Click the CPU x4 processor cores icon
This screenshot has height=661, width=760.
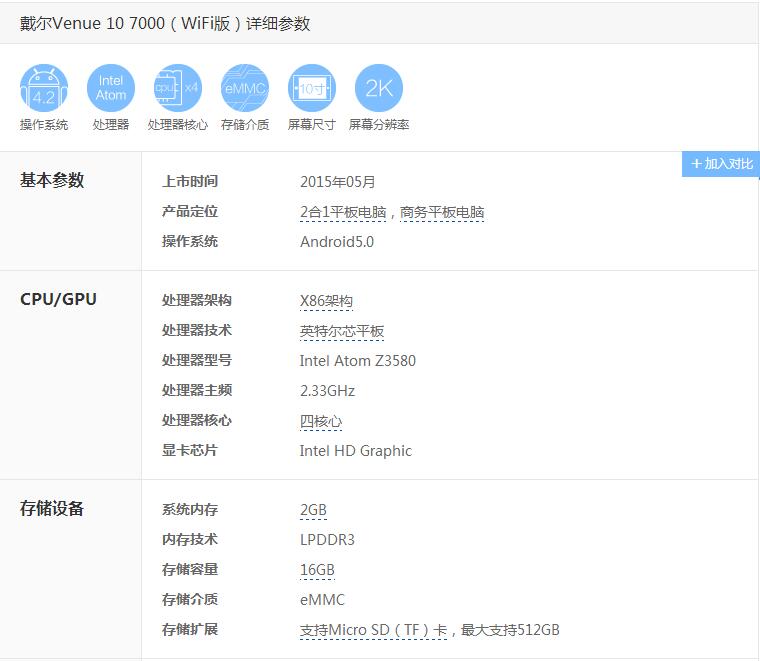tap(178, 88)
